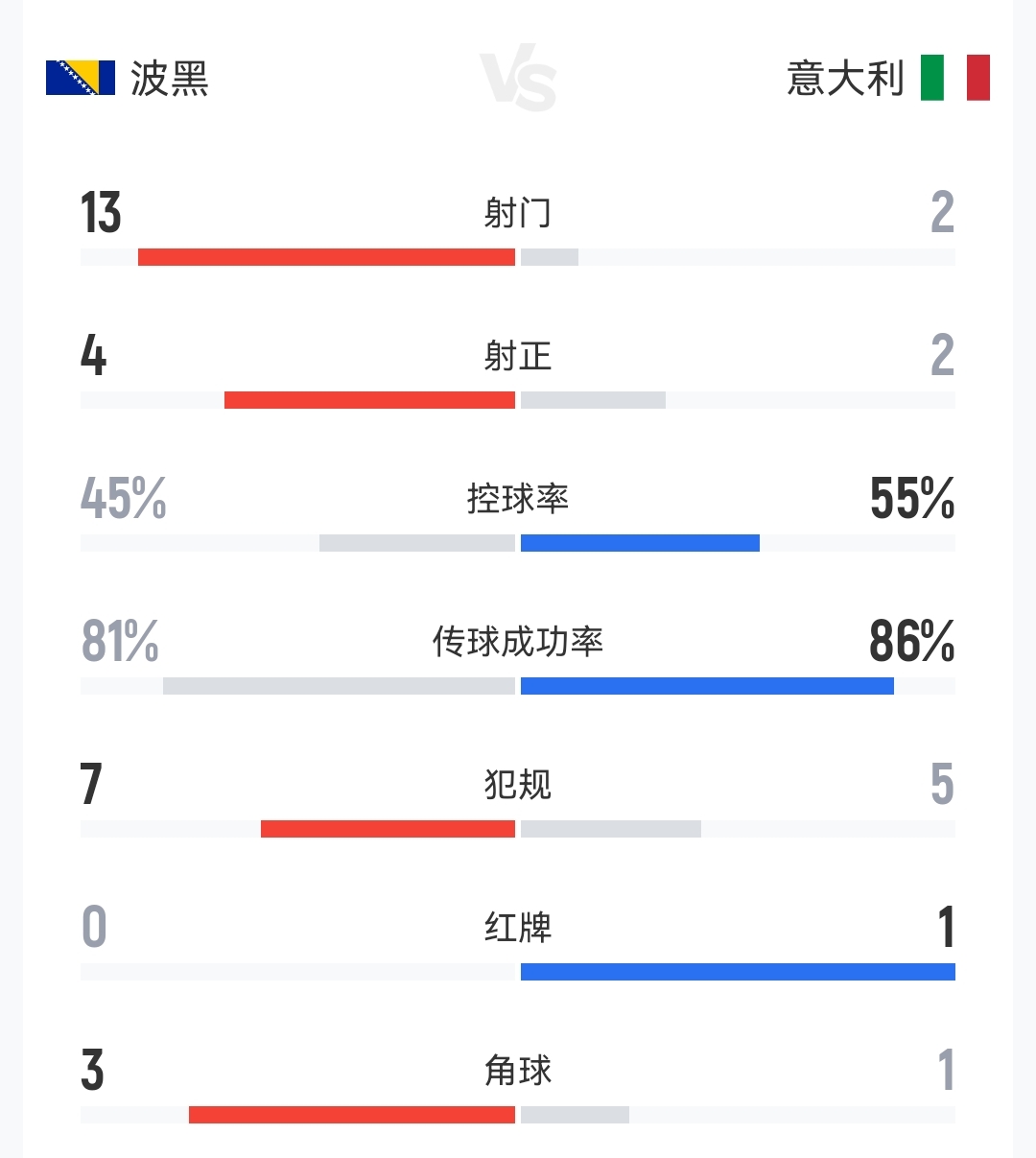The height and width of the screenshot is (1158, 1036).
Task: Click 波黑's shot count of 13
Action: (x=101, y=213)
